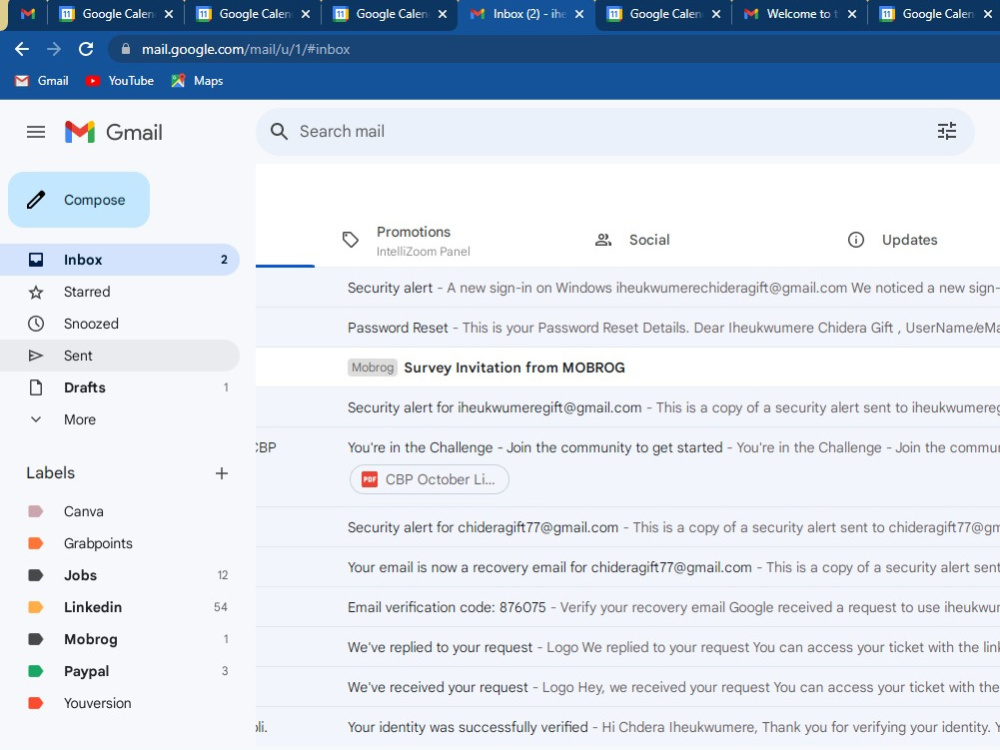Click the Youversion label tag icon
This screenshot has width=1000, height=750.
click(x=36, y=703)
